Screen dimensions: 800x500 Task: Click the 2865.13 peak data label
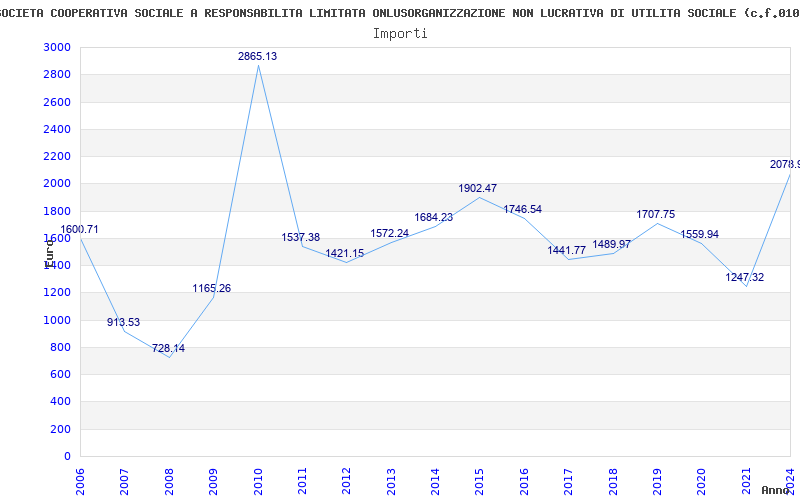(x=257, y=57)
